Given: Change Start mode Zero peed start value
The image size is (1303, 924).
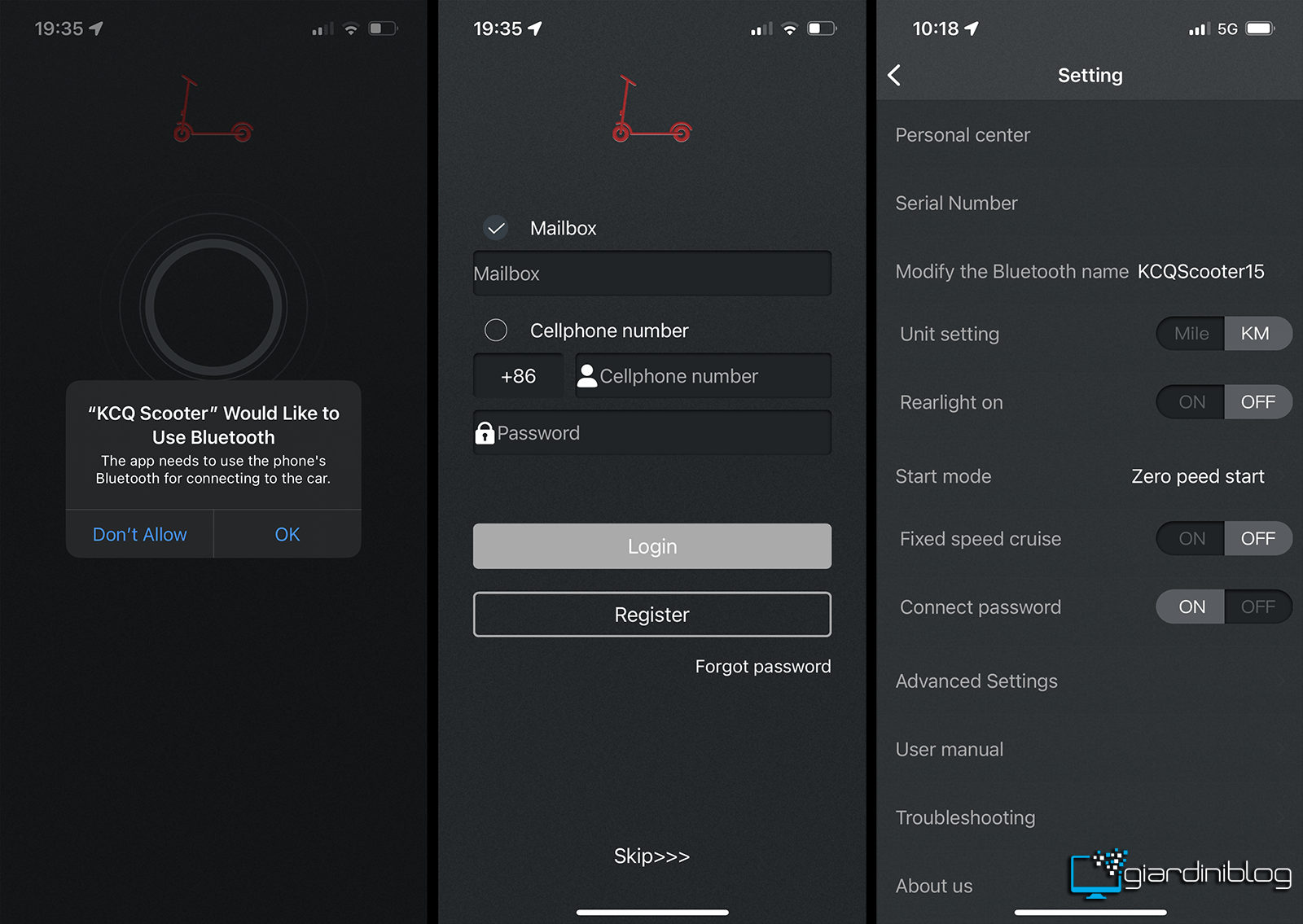Looking at the screenshot, I should click(x=1197, y=476).
